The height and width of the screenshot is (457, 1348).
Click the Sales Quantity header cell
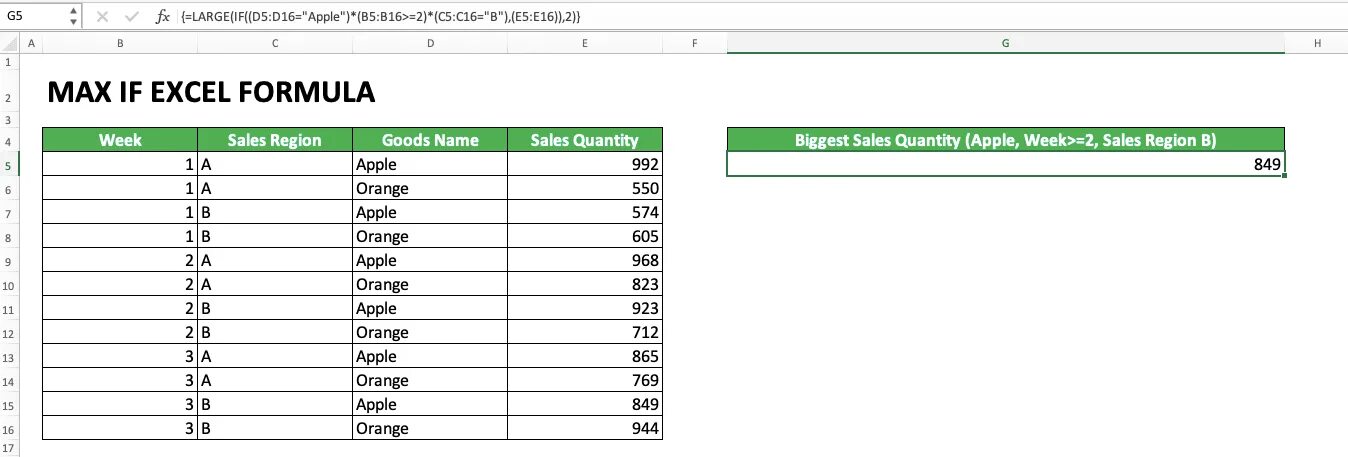(x=584, y=140)
